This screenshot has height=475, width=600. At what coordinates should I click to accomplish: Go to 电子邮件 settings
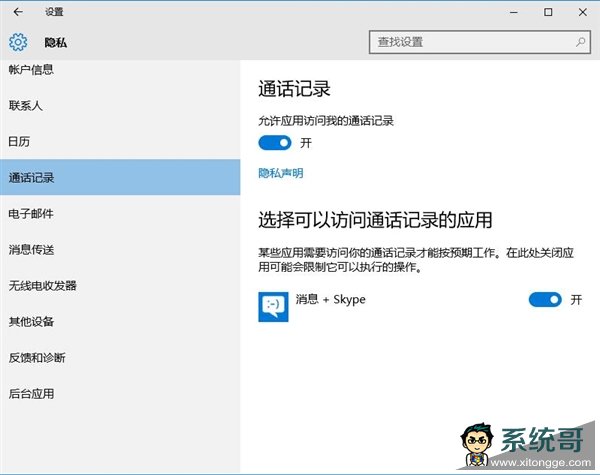(x=120, y=214)
